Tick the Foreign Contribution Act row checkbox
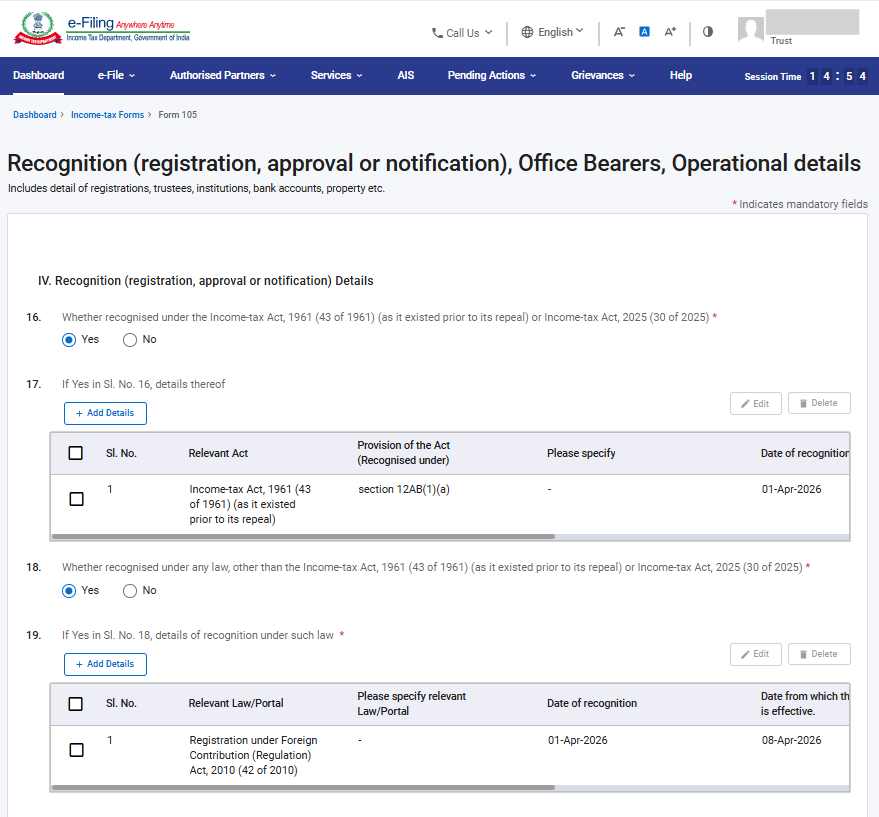Screen dimensions: 879x817 point(77,750)
